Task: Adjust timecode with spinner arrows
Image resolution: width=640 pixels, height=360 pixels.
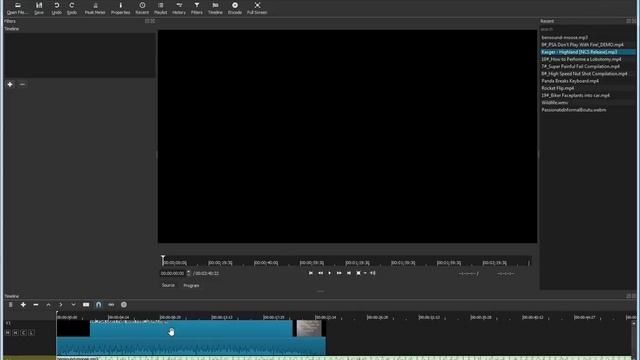Action: (189, 273)
